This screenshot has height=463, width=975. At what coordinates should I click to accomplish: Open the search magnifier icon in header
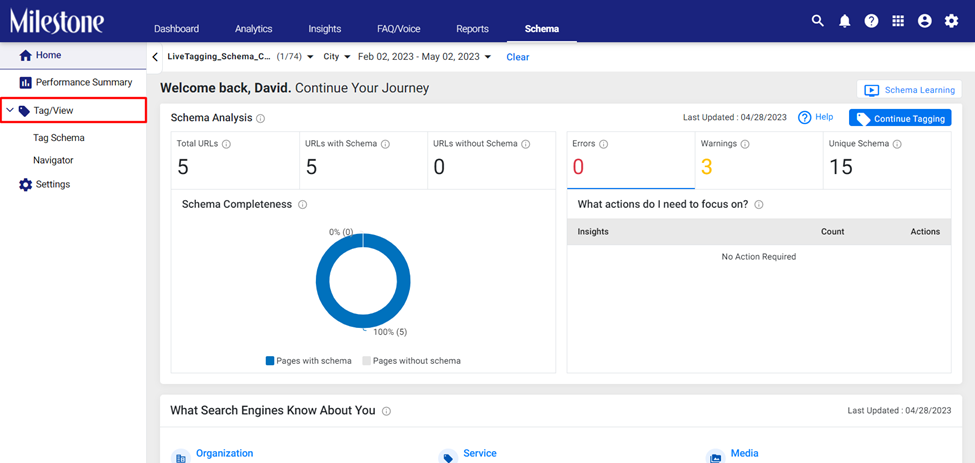(x=818, y=21)
